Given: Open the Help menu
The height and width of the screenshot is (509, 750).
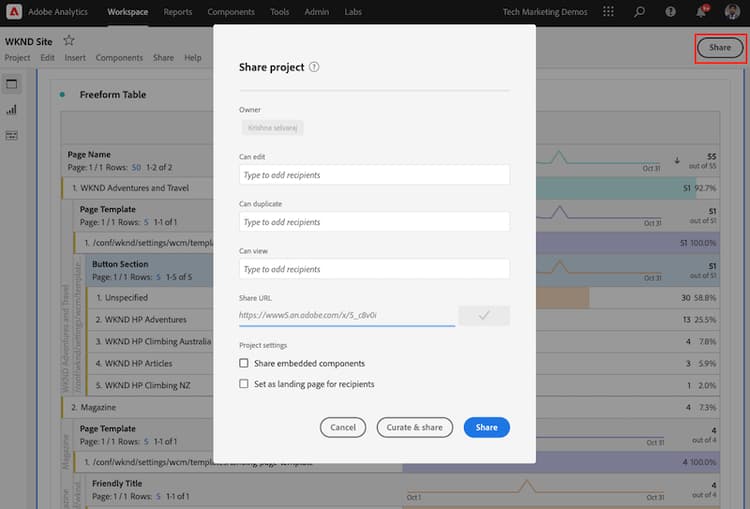Looking at the screenshot, I should (193, 57).
